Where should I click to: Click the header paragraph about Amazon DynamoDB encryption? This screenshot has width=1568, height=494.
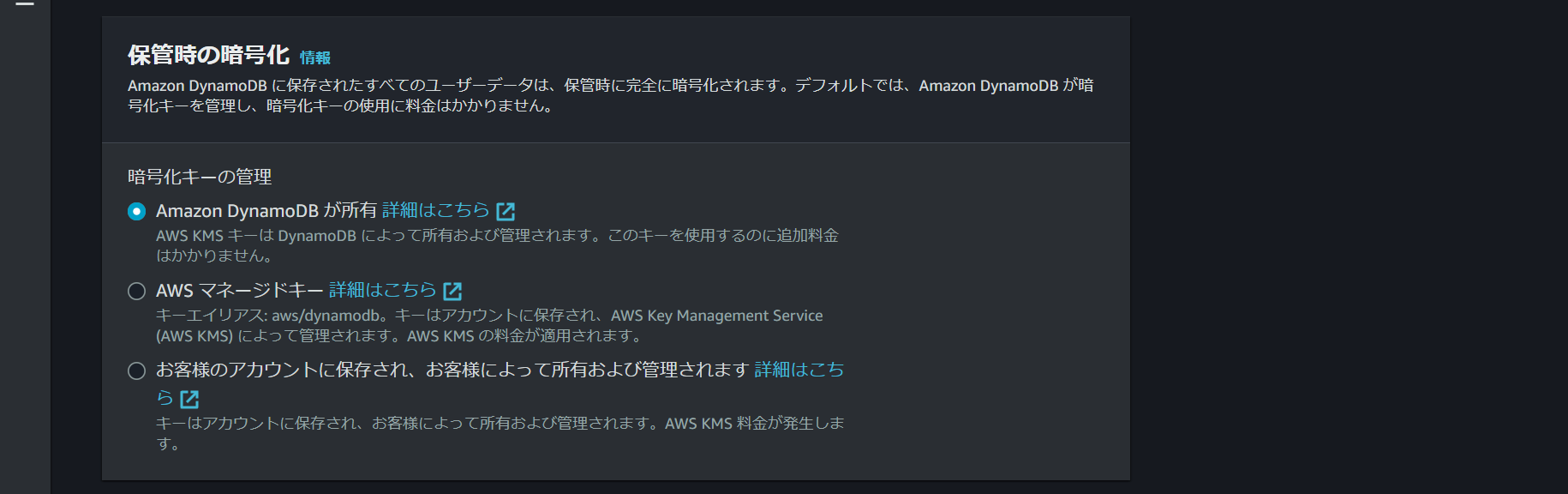(x=610, y=95)
